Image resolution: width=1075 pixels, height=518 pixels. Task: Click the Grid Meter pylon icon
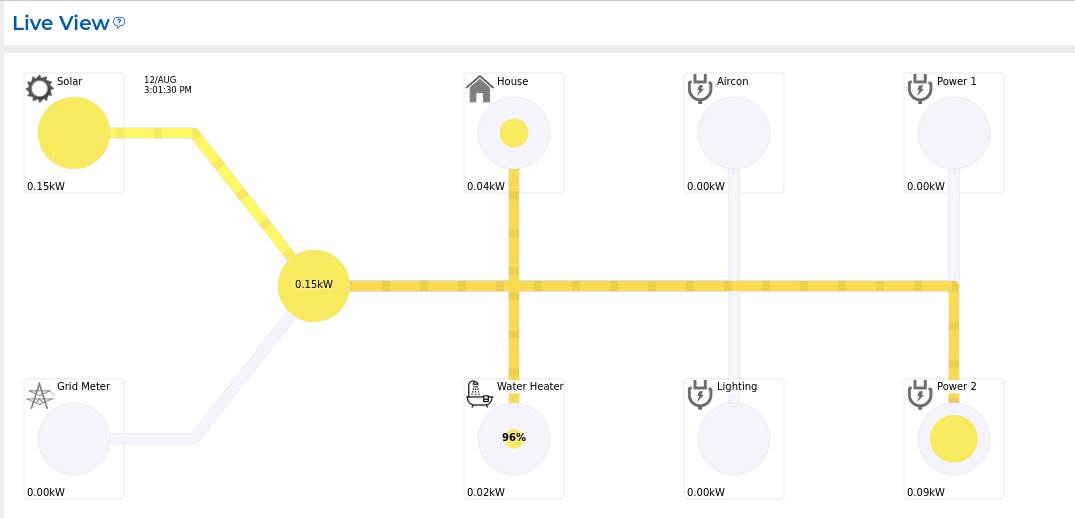39,395
